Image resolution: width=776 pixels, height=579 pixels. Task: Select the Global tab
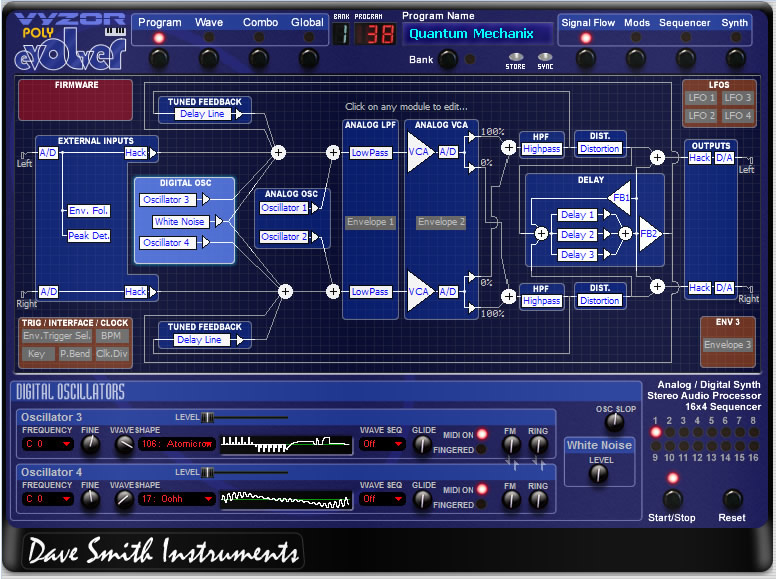307,23
